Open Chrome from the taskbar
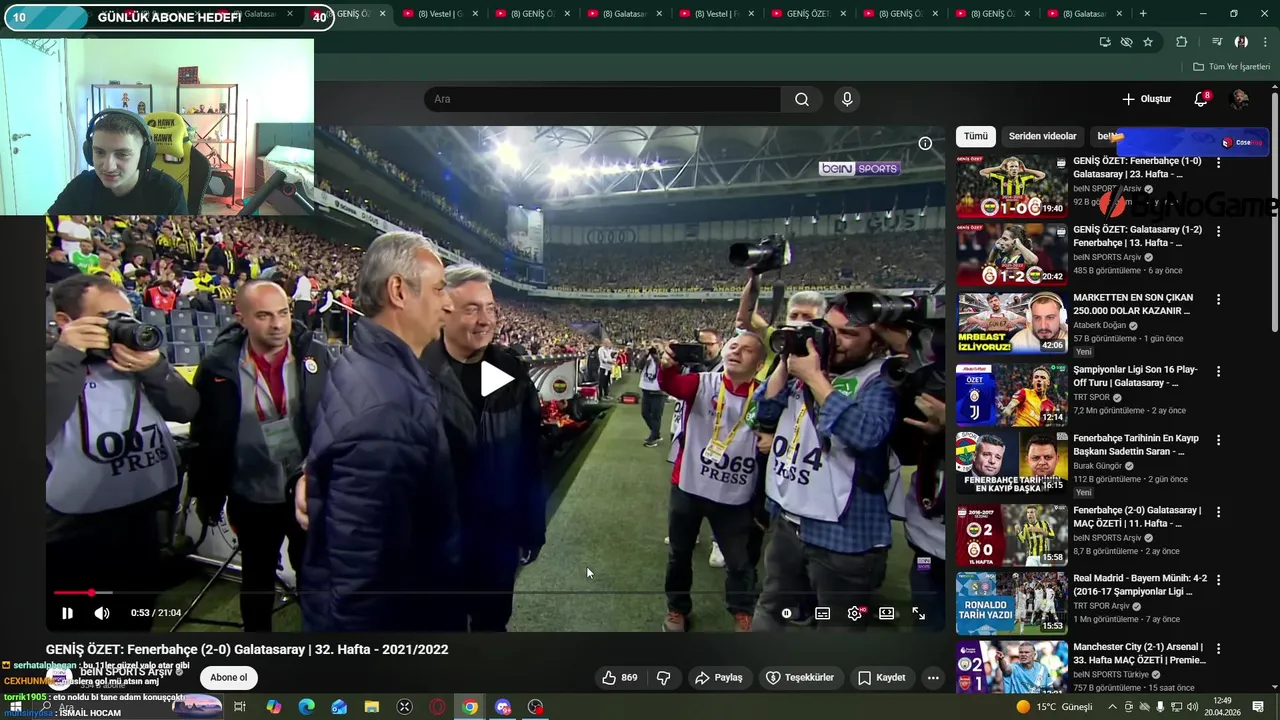 coord(470,707)
